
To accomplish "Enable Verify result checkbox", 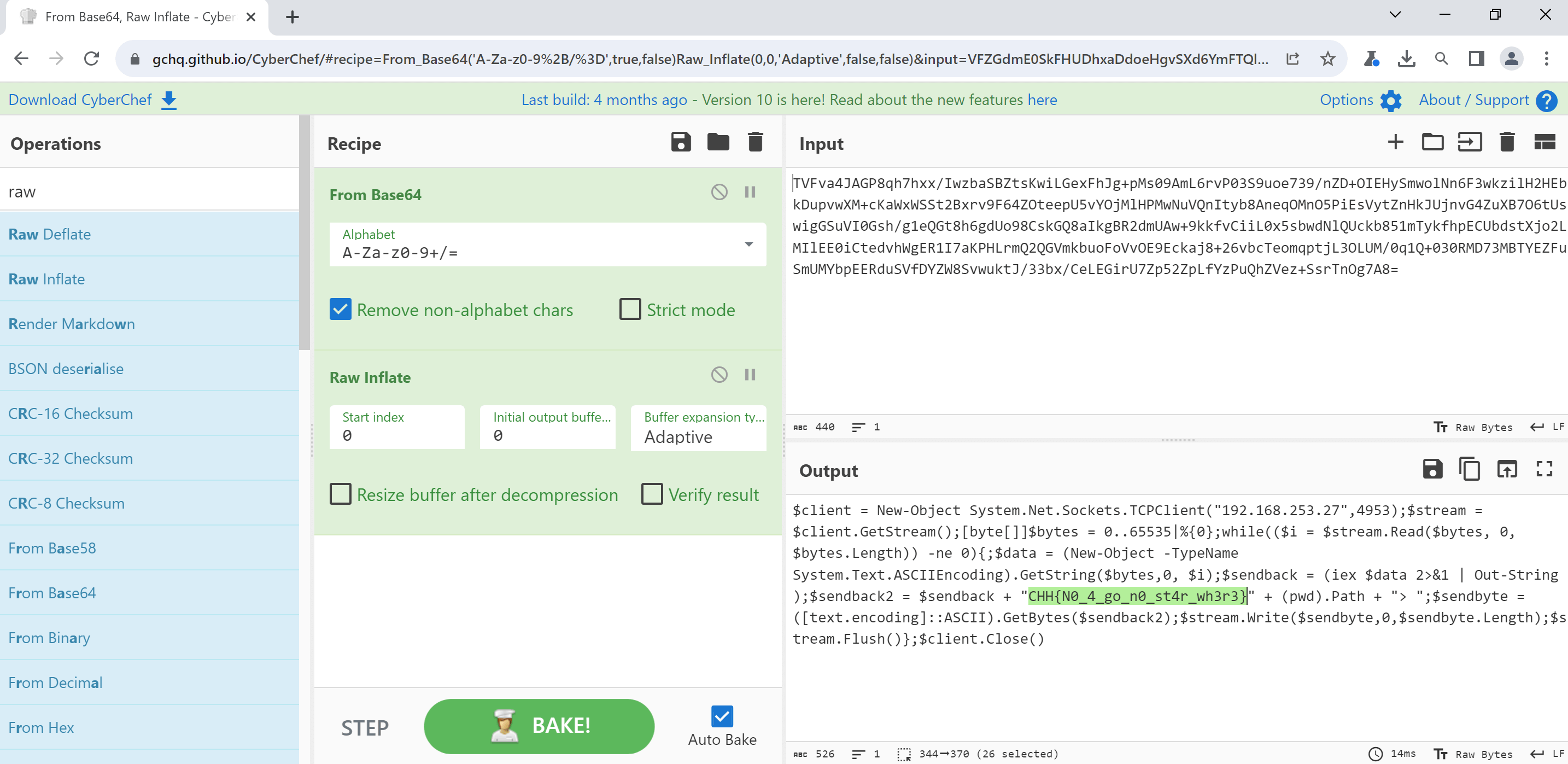I will (652, 494).
